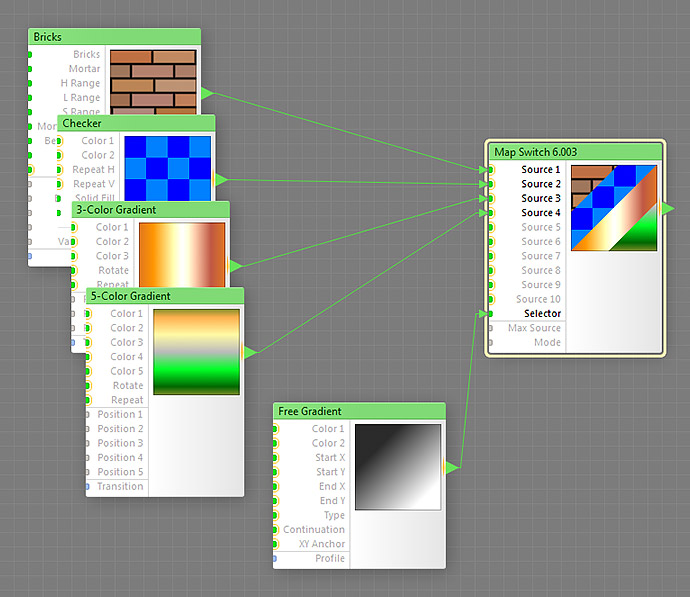
Task: Click the Max Source parameter socket
Action: click(x=490, y=328)
